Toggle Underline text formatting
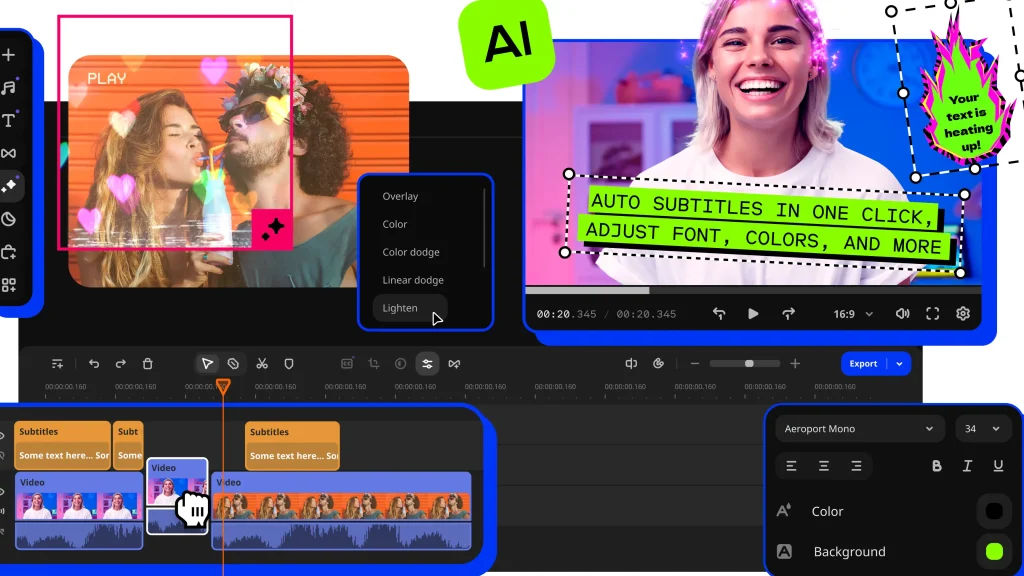The height and width of the screenshot is (576, 1024). click(x=998, y=466)
